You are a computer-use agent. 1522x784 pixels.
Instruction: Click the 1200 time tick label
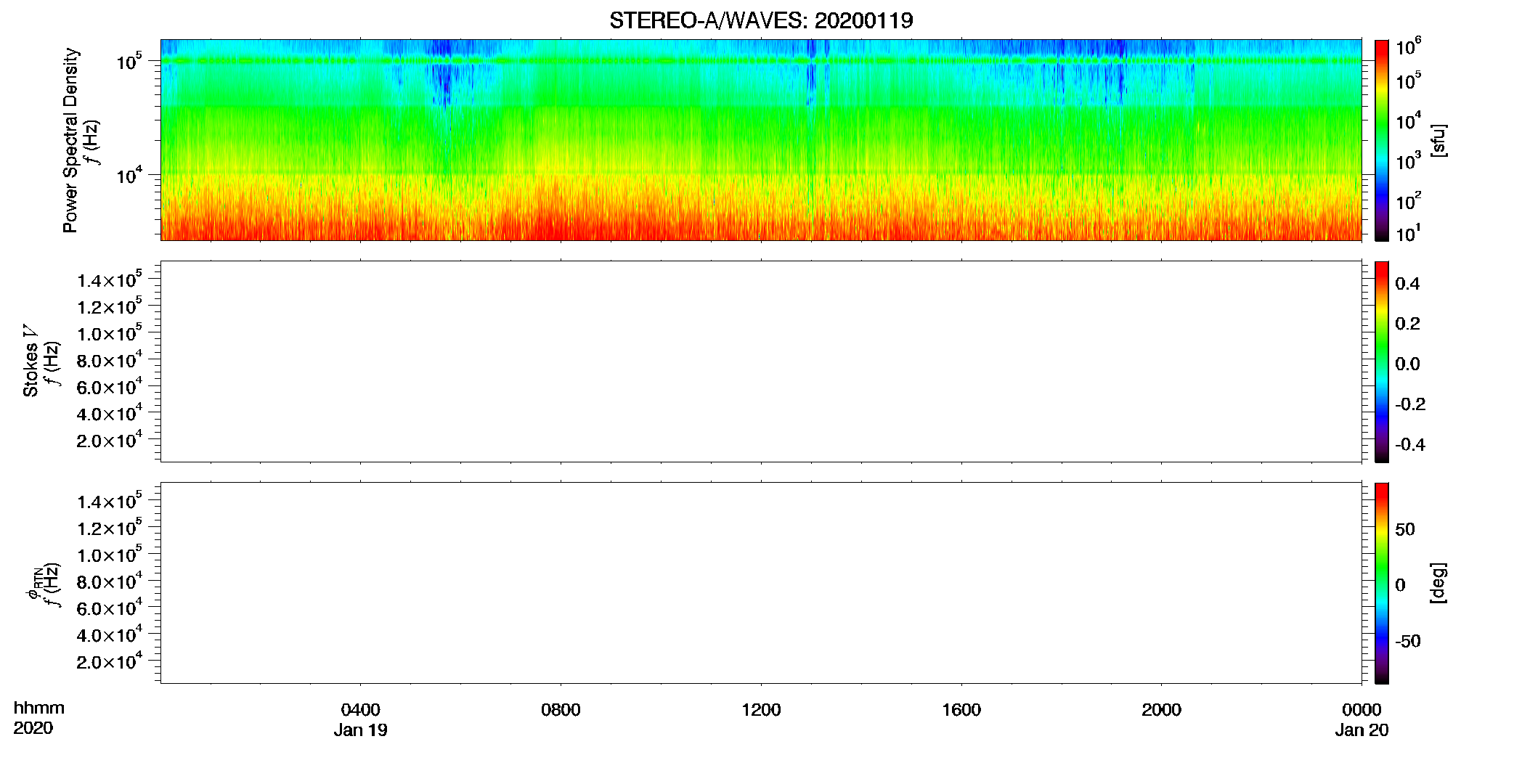pos(761,710)
